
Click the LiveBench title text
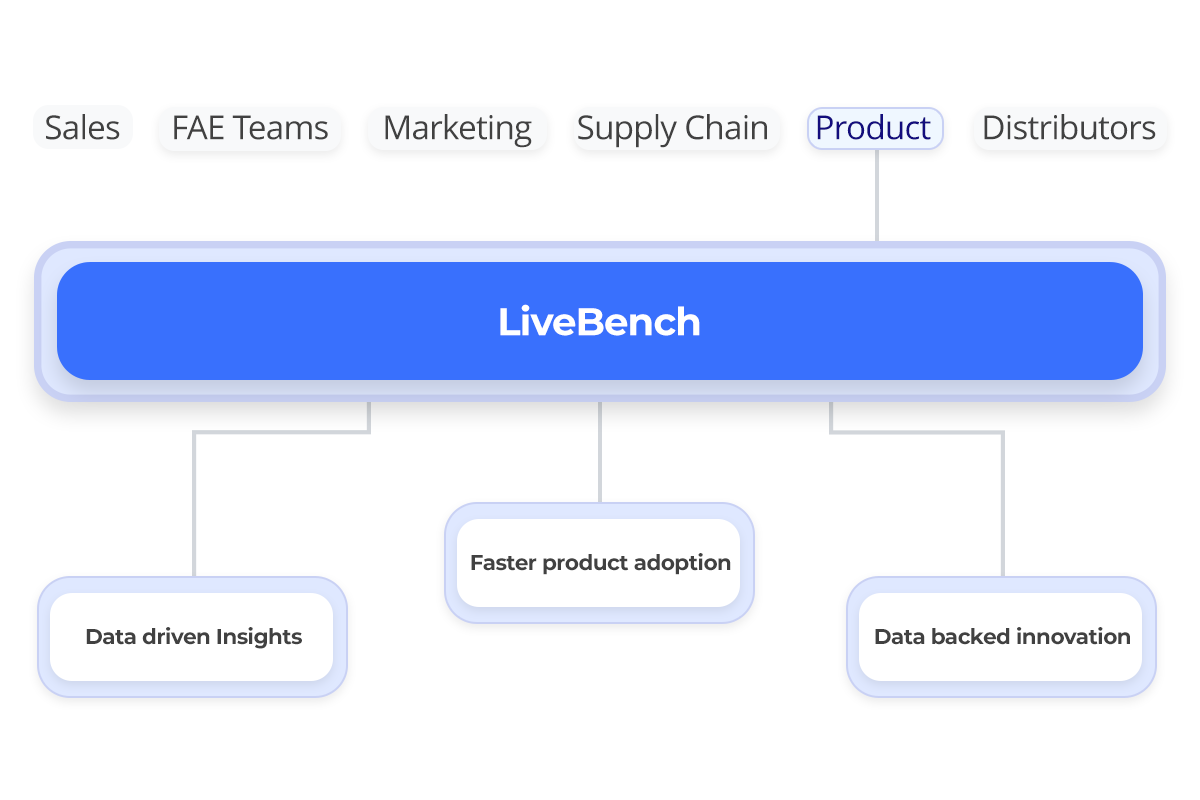pyautogui.click(x=599, y=322)
